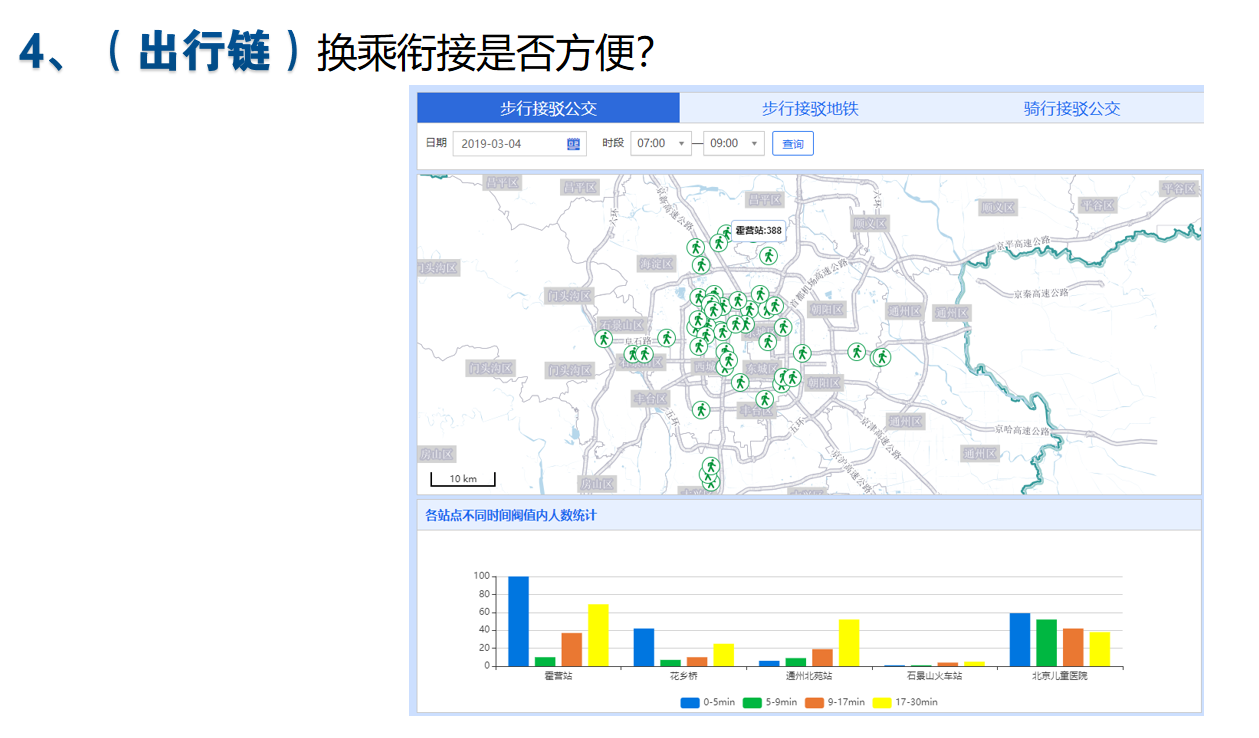The image size is (1259, 738).
Task: Click the date field showing 2019-03-04
Action: click(510, 144)
